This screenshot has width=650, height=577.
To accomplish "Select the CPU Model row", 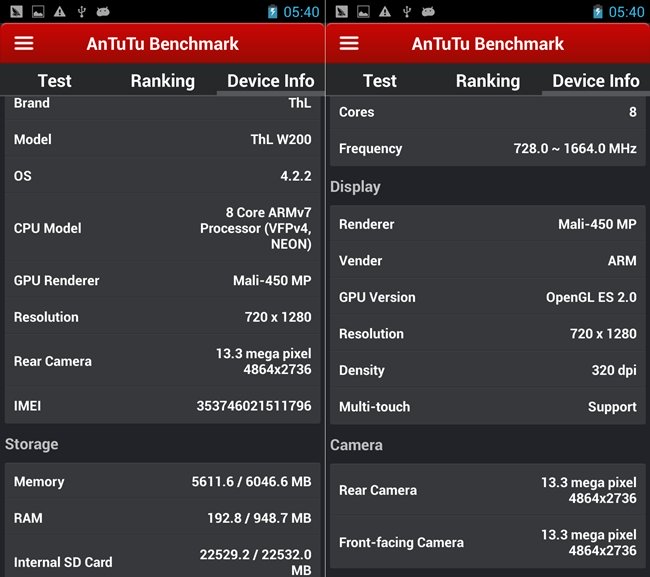I will [162, 228].
